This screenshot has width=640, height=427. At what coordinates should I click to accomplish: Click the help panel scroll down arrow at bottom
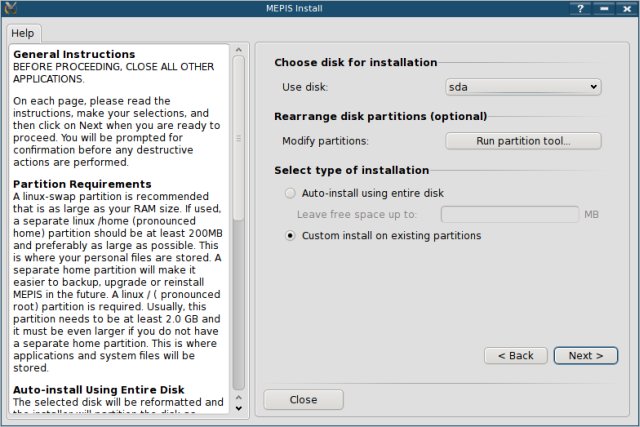coord(239,408)
